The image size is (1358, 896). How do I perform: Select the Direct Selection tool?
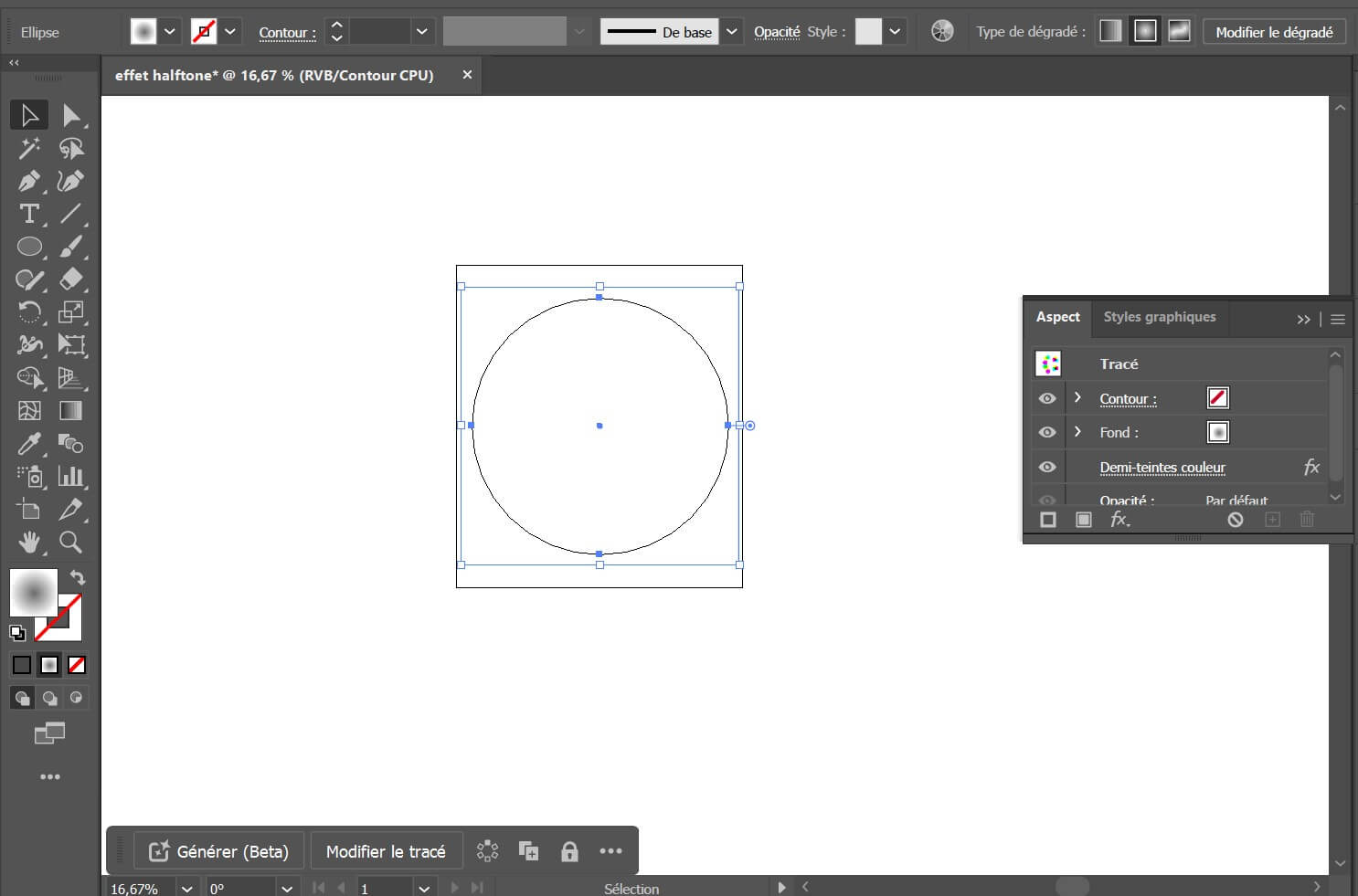tap(71, 115)
